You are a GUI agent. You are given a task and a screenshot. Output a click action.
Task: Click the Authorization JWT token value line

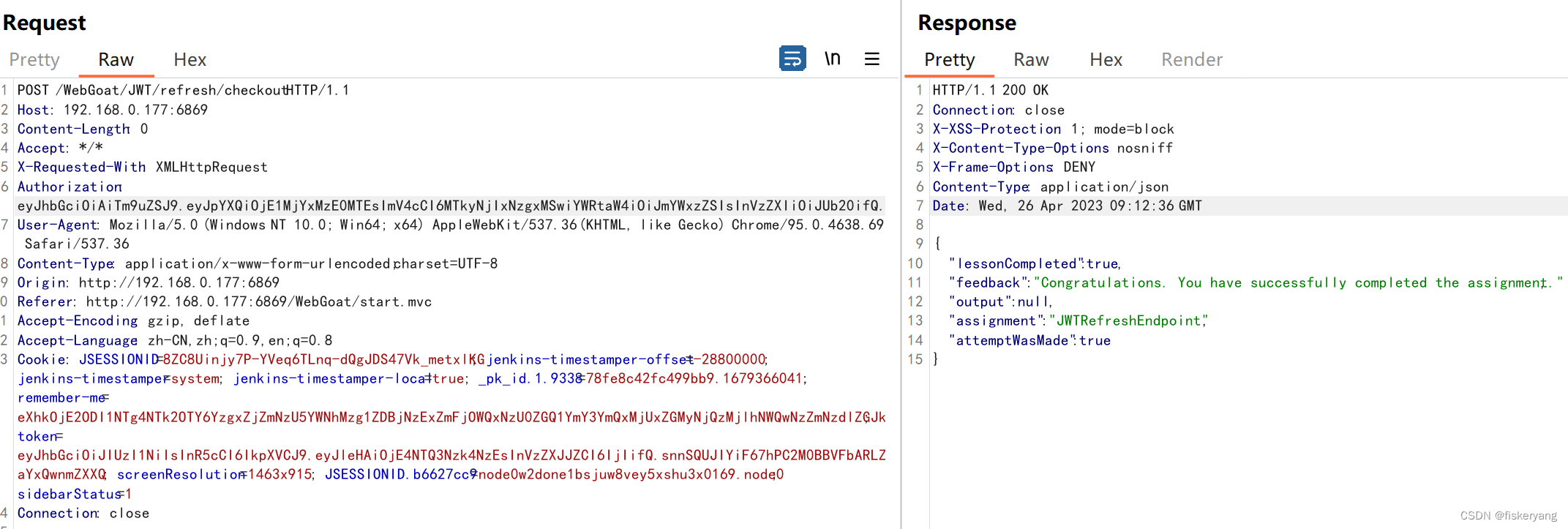tap(449, 206)
